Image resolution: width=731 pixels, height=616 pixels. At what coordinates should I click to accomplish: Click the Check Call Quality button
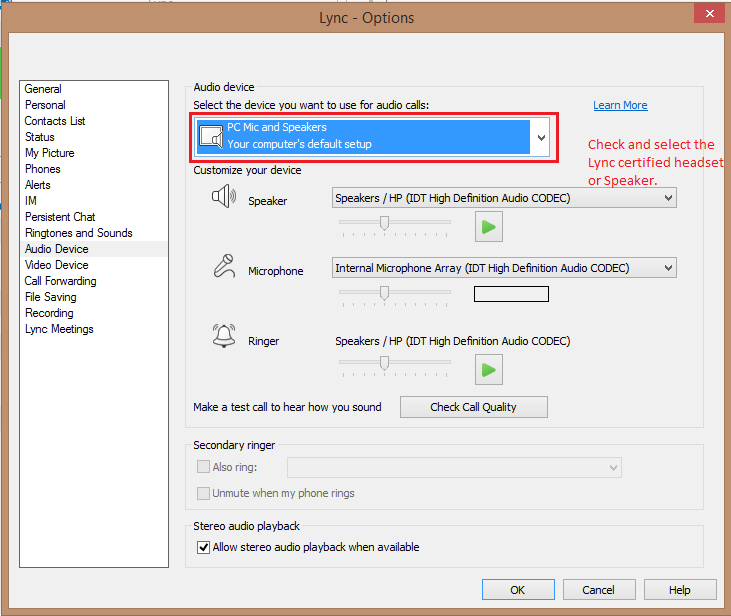474,407
